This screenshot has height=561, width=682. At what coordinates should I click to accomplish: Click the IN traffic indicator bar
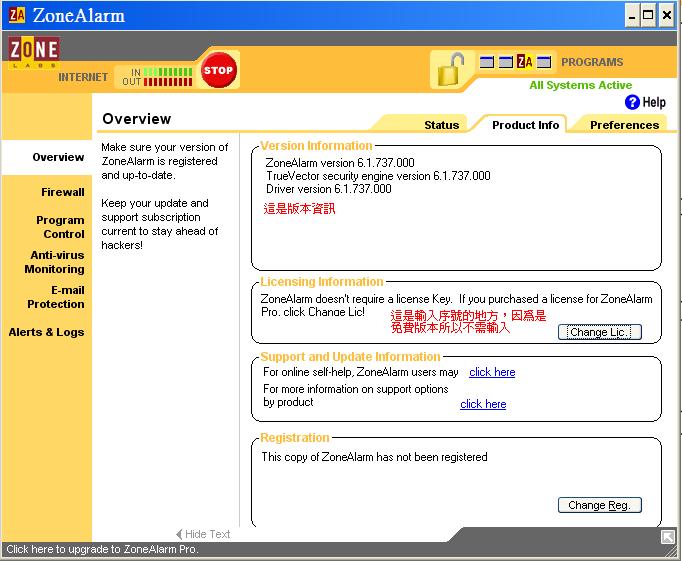[168, 72]
